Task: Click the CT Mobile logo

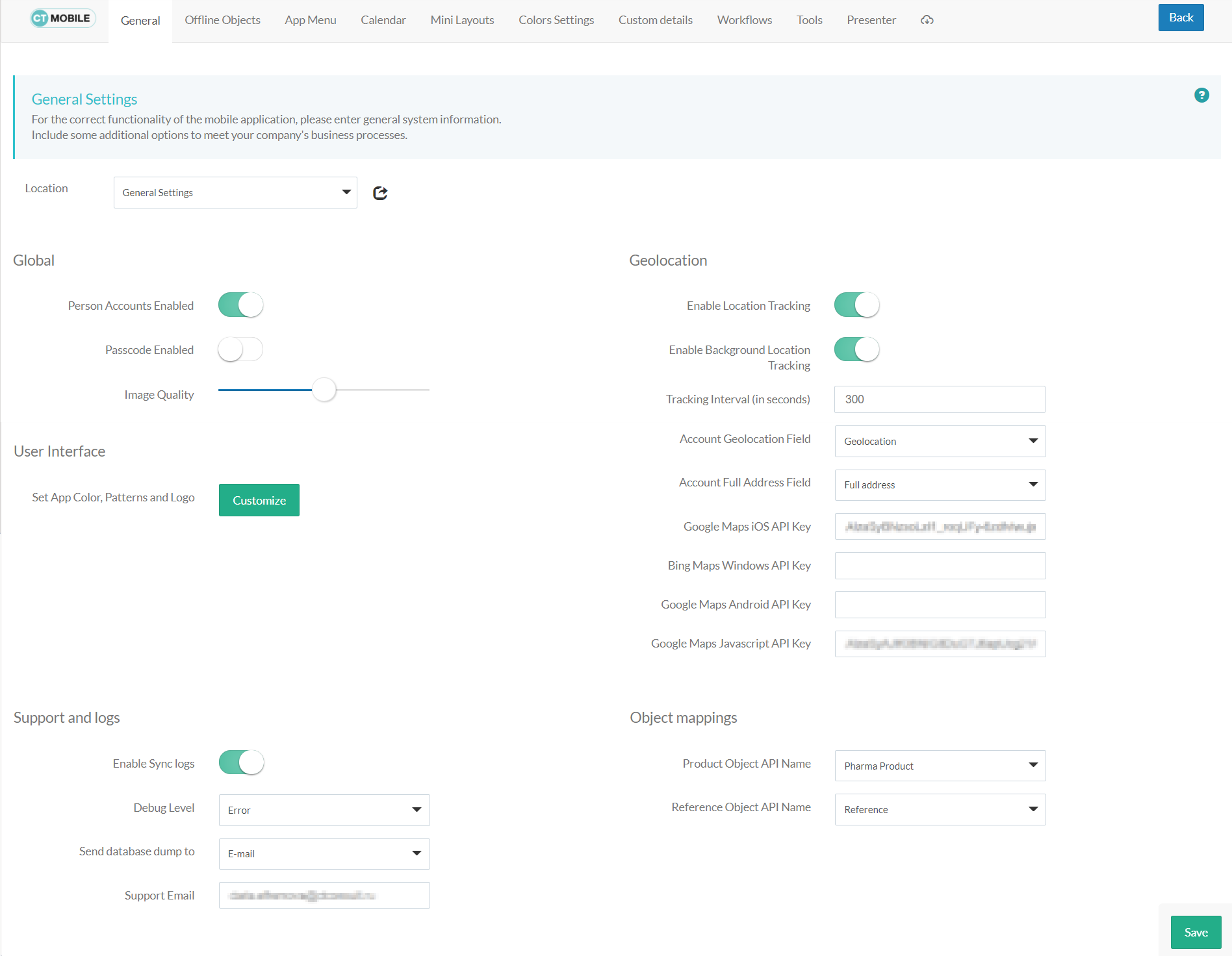Action: coord(62,18)
